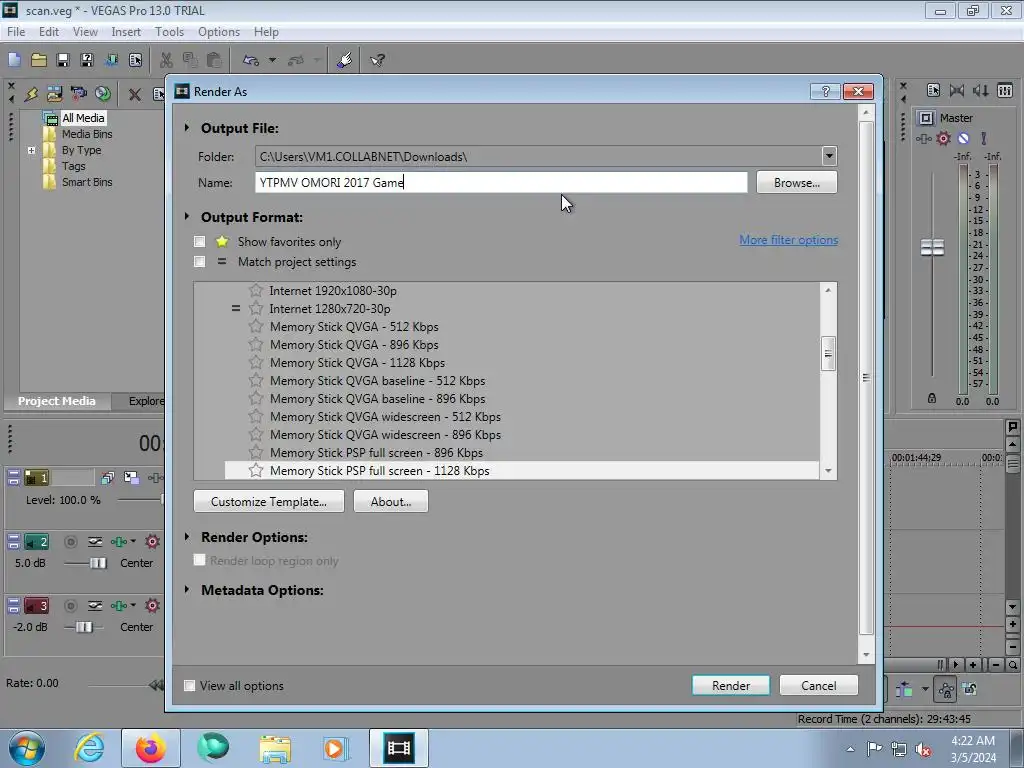This screenshot has width=1024, height=768.
Task: Open the Folder path dropdown
Action: coord(829,156)
